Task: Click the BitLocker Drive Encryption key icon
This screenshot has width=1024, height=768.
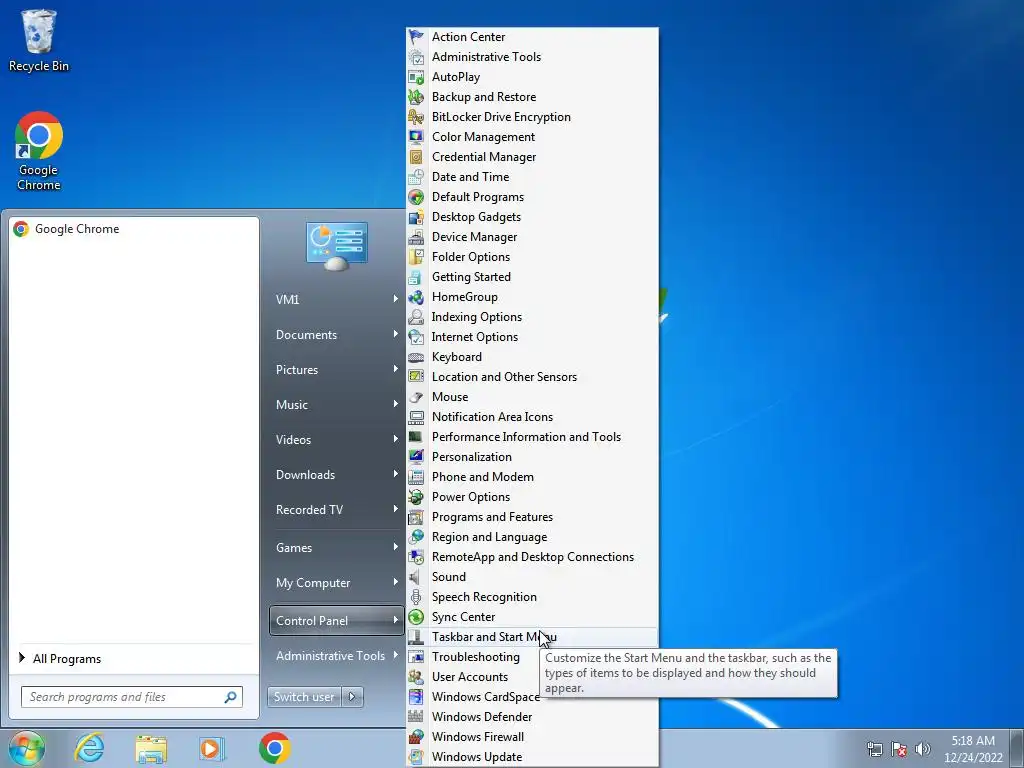Action: [416, 117]
